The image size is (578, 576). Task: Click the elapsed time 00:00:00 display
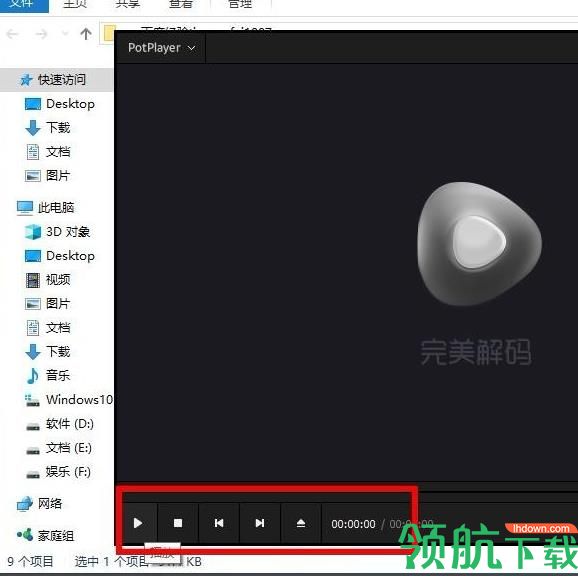coord(353,524)
